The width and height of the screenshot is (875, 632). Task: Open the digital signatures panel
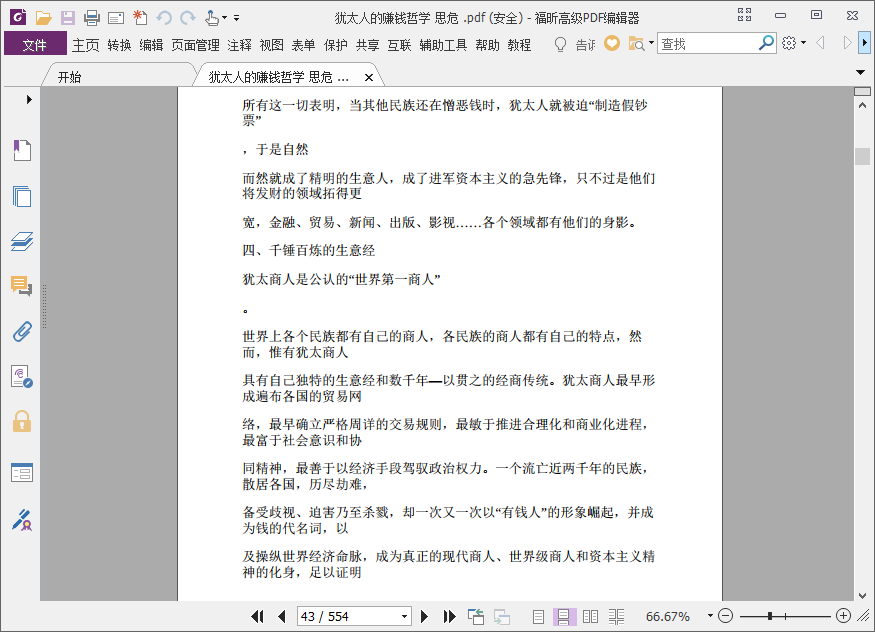(22, 377)
